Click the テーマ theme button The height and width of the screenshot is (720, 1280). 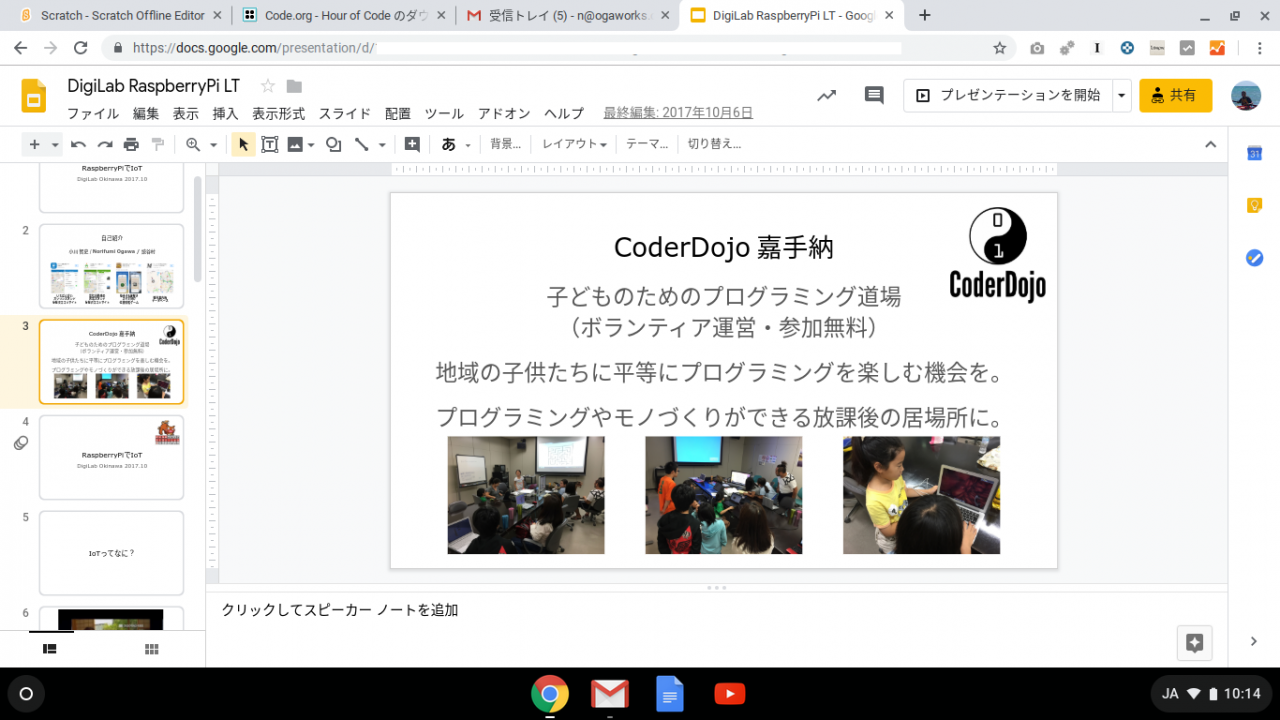[646, 144]
